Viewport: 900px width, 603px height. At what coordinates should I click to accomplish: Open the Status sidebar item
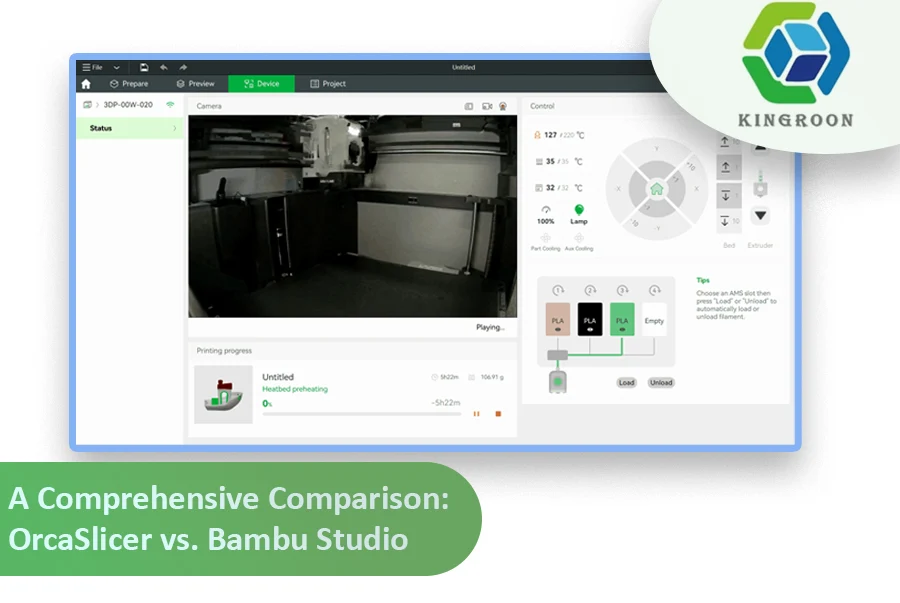point(130,128)
